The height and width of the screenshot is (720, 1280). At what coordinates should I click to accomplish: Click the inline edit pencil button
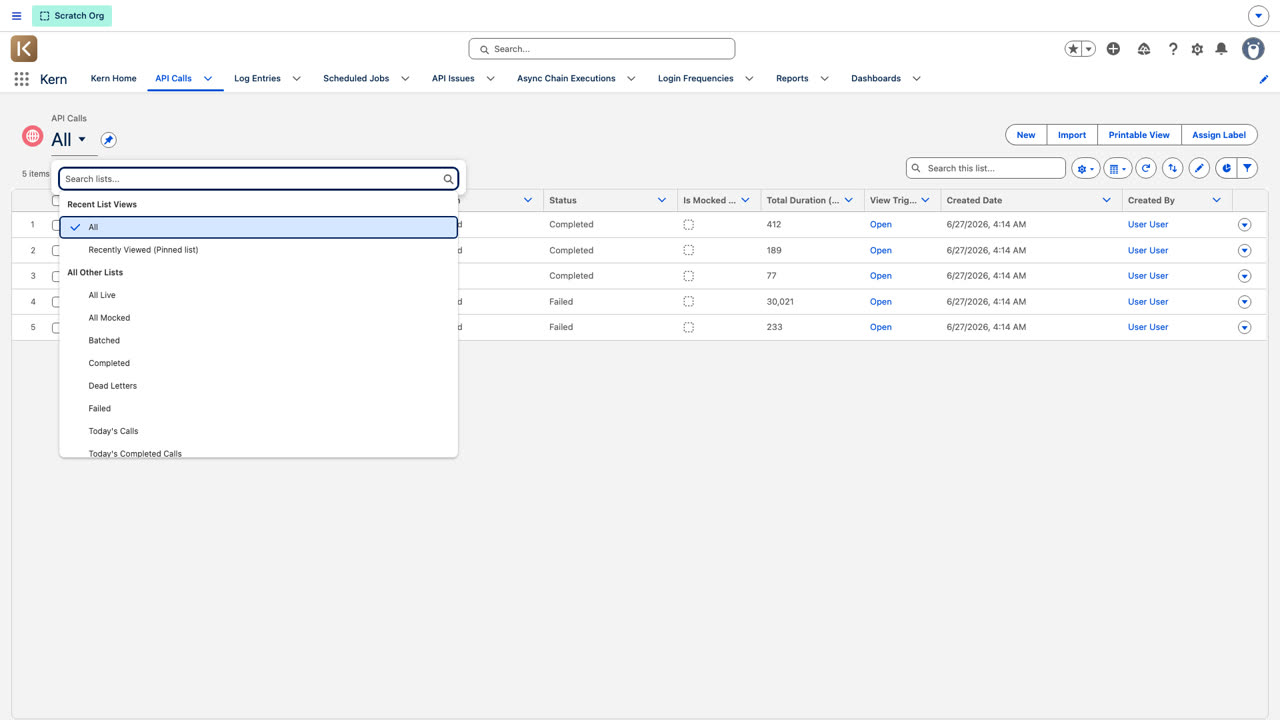[x=1199, y=168]
